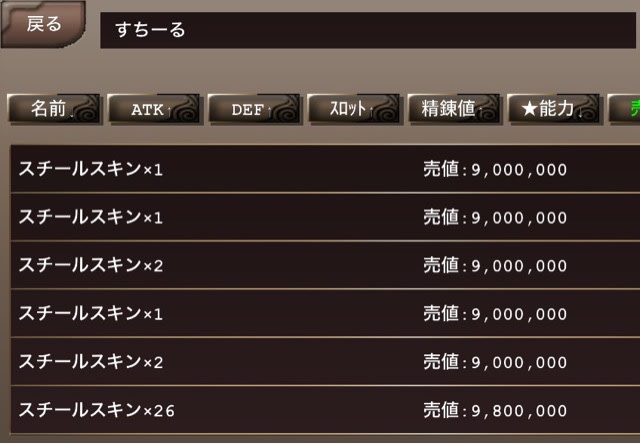Click the すちーる search text field
The height and width of the screenshot is (444, 640).
pyautogui.click(x=368, y=30)
